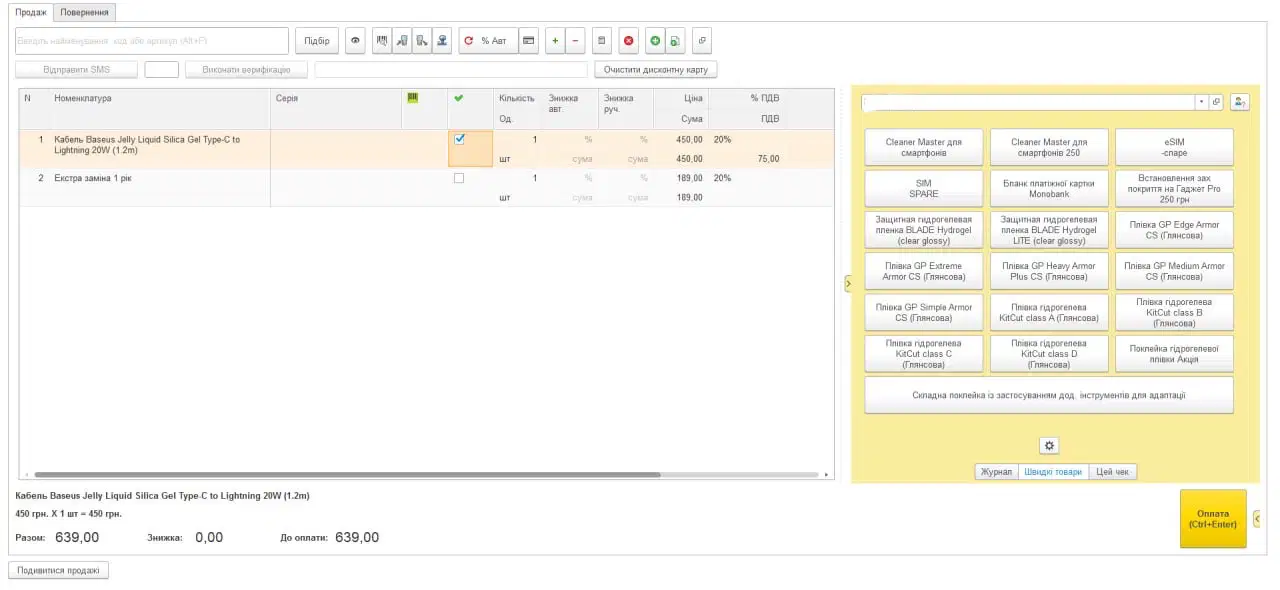
Task: Click the green-arrow document icon right of the barcode scanner
Action: [402, 41]
